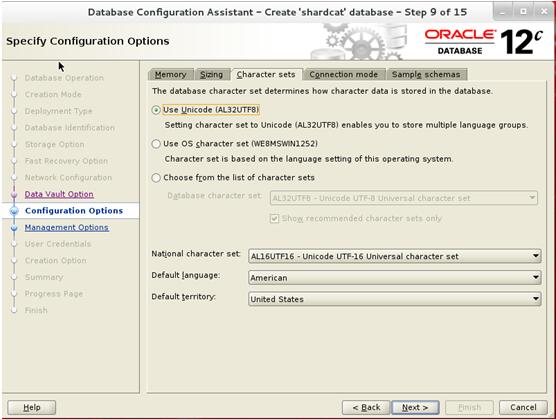This screenshot has width=556, height=419.
Task: Click the Summary step label
Action: (x=44, y=277)
